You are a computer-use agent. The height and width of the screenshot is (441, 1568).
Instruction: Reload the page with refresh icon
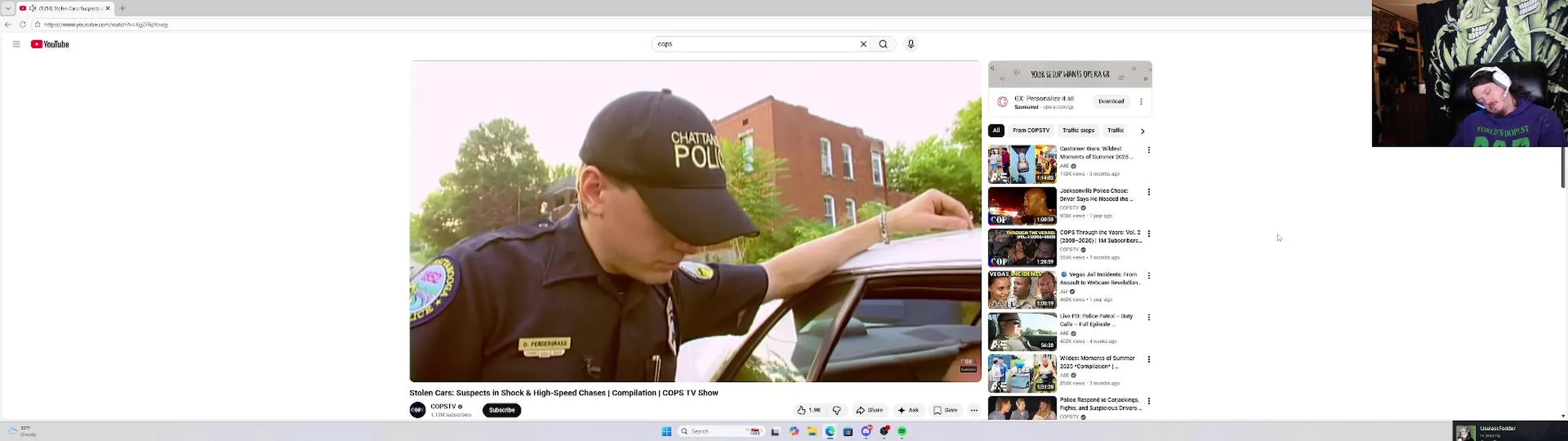23,24
